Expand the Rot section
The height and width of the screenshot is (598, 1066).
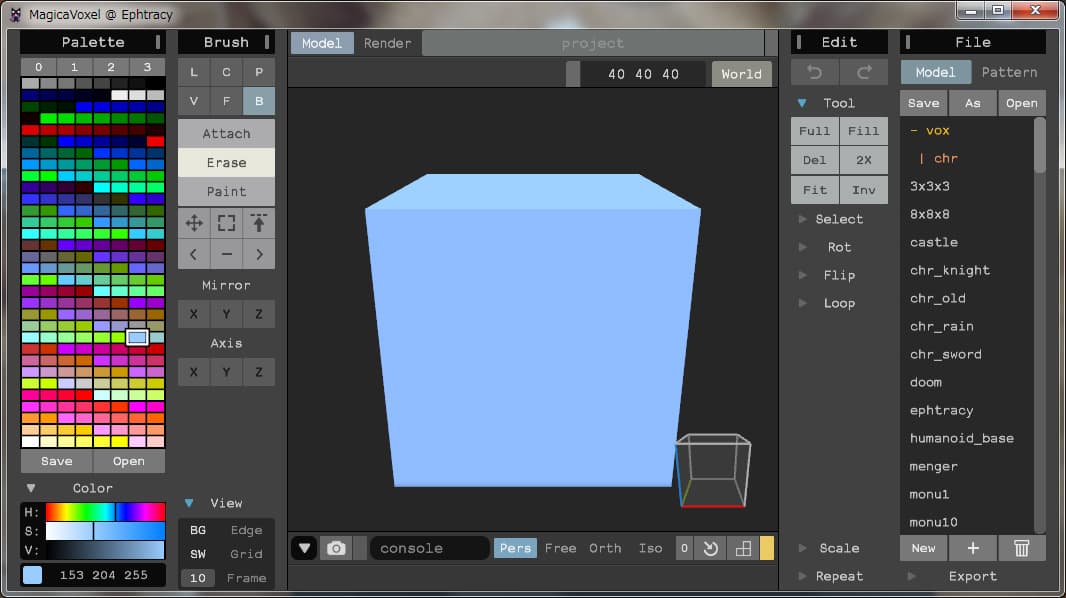[x=802, y=247]
